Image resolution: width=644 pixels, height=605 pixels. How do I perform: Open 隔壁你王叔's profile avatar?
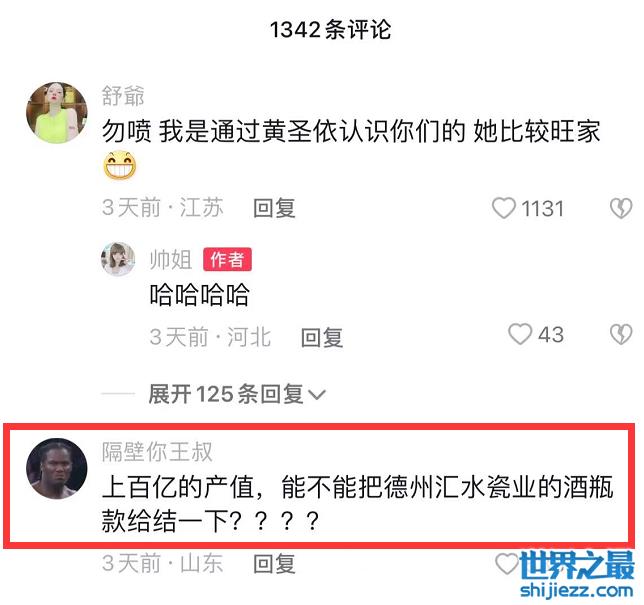click(57, 469)
